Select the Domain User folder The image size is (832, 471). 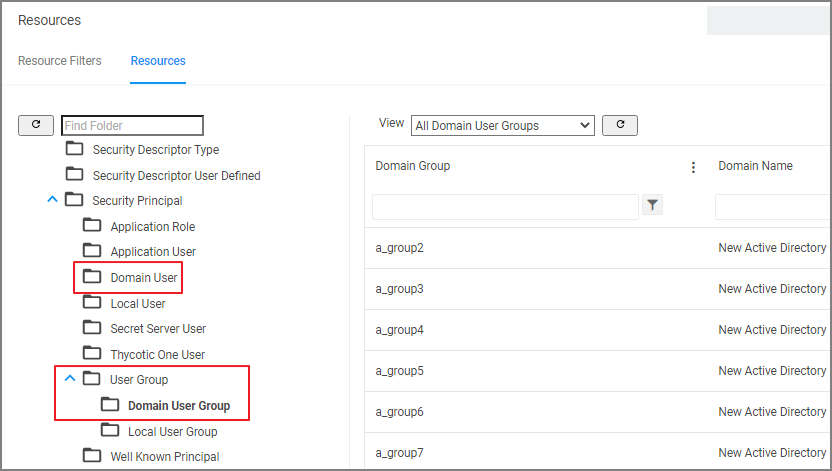click(x=143, y=277)
